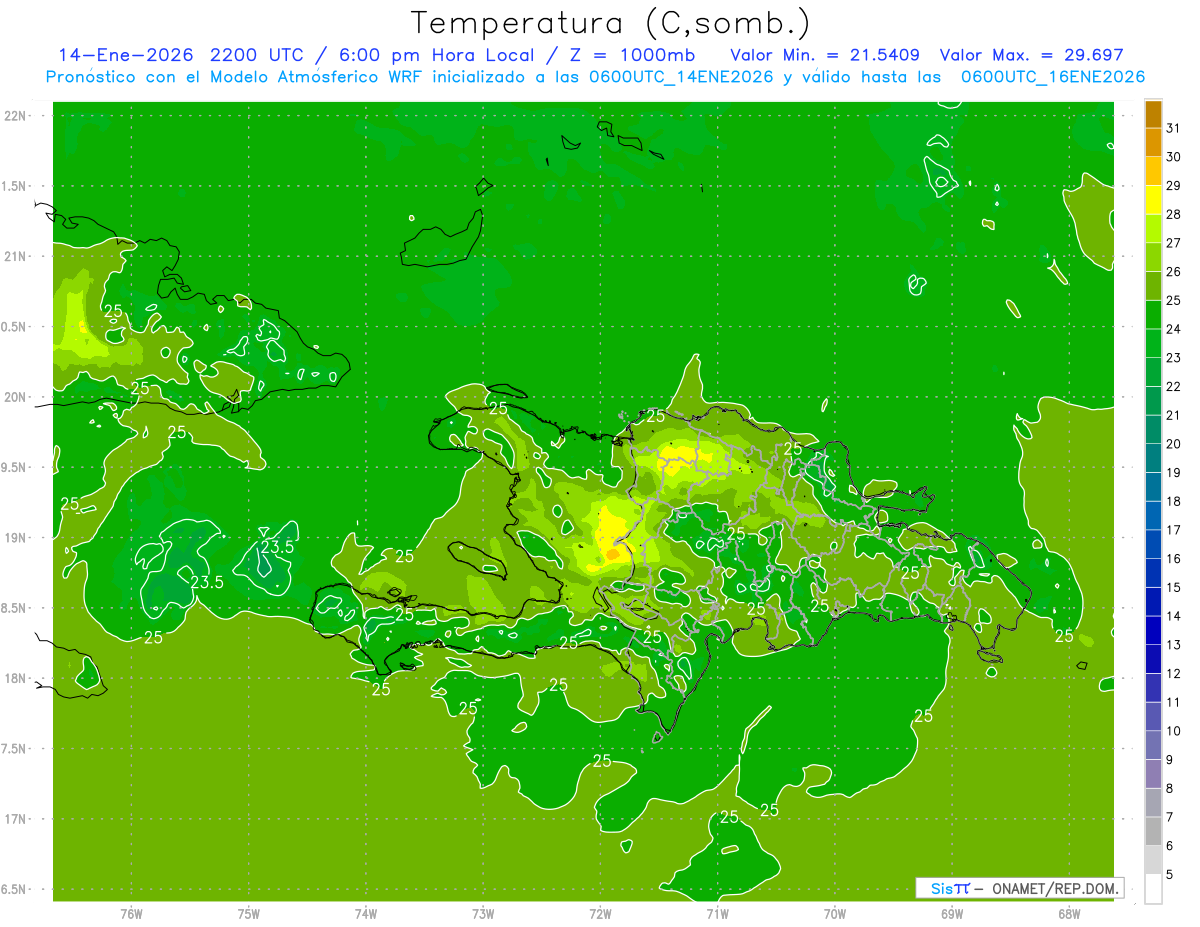This screenshot has width=1200, height=927.
Task: Click the '73W' longitude axis label
Action: (483, 913)
